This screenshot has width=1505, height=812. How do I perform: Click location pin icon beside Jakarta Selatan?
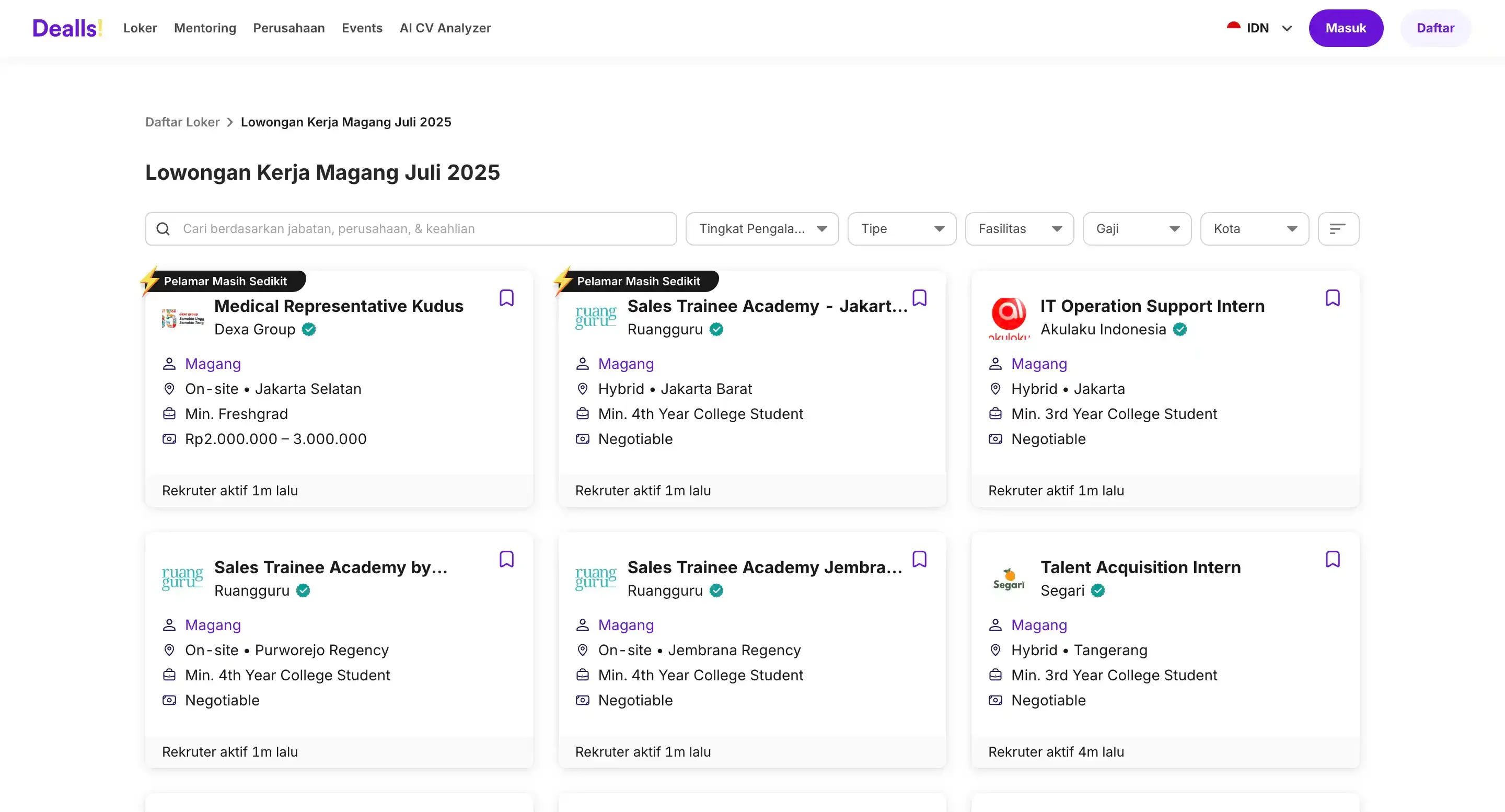coord(169,388)
